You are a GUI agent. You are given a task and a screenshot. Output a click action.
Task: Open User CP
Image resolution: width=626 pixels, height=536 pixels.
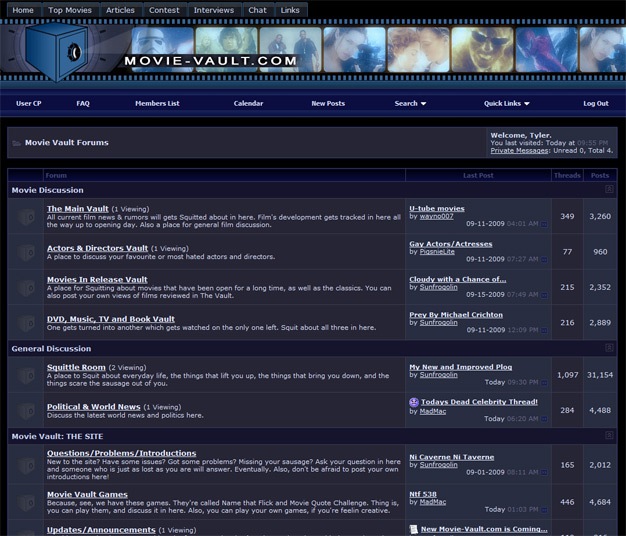29,103
